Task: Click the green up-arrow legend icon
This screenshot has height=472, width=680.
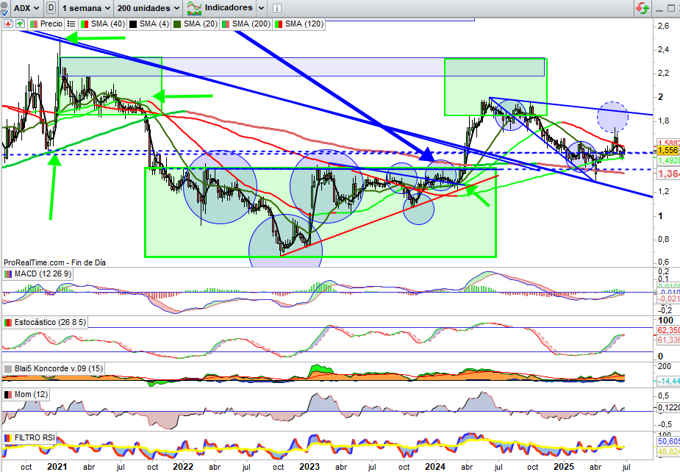Action: (x=20, y=24)
